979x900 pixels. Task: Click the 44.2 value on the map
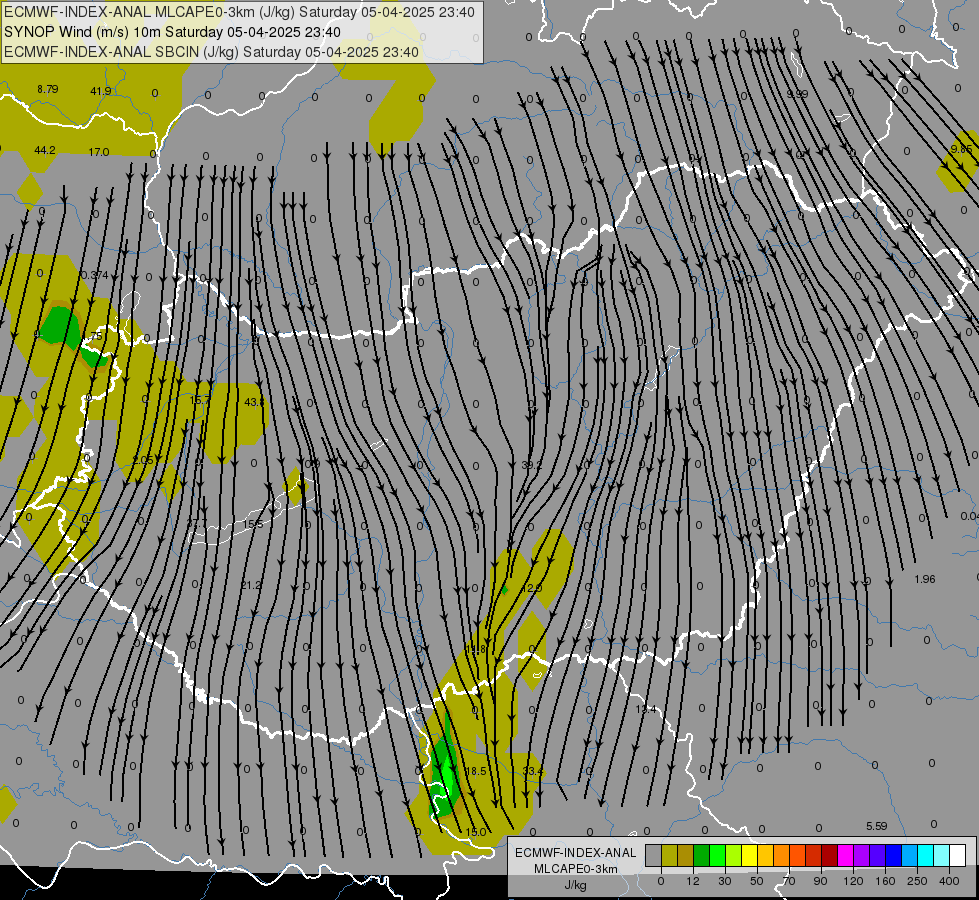pos(44,150)
